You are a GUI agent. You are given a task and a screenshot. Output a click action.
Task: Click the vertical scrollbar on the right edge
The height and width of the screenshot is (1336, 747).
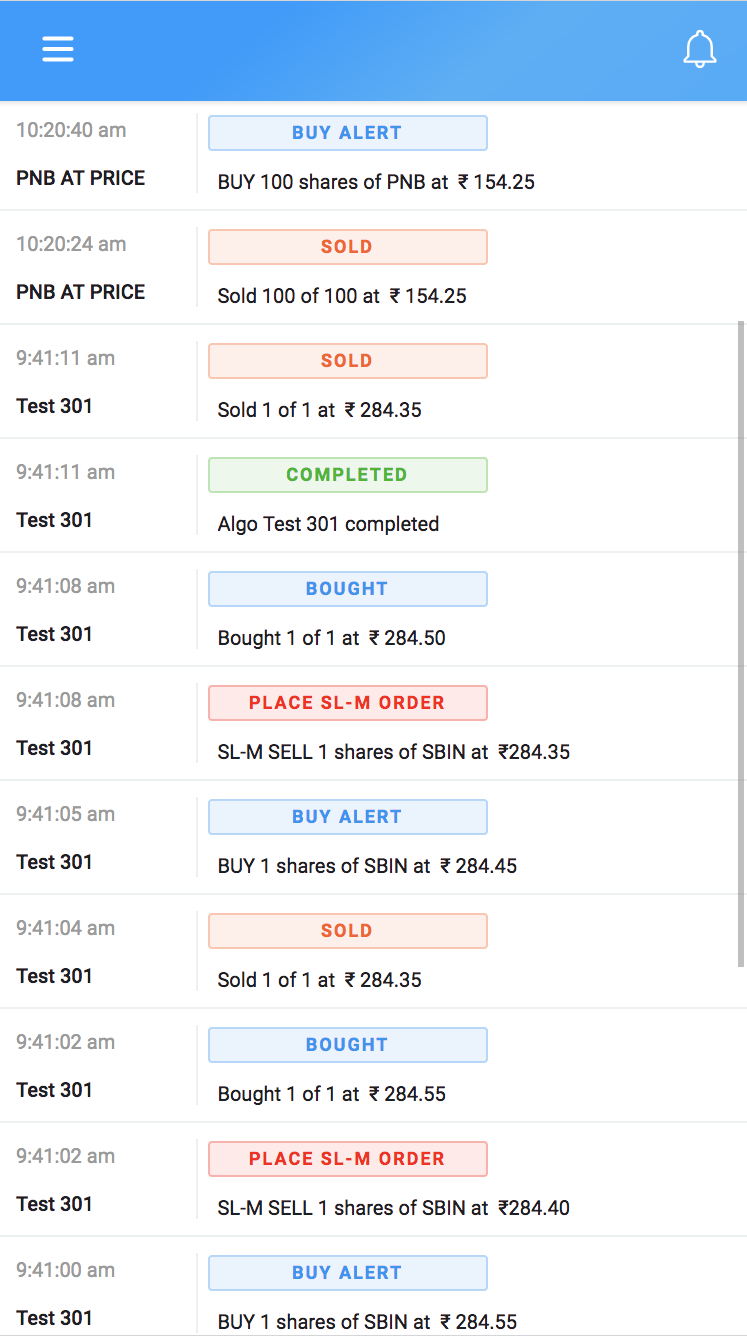click(x=741, y=644)
